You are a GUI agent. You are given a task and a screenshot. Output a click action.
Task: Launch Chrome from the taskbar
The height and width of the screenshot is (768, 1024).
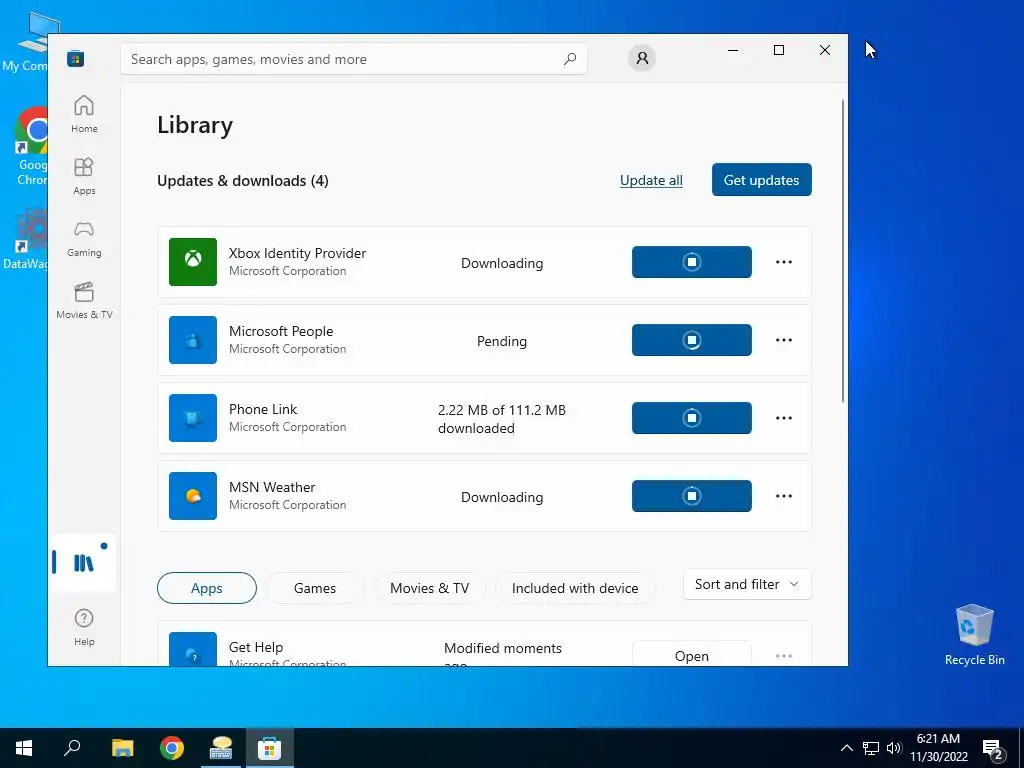(172, 748)
